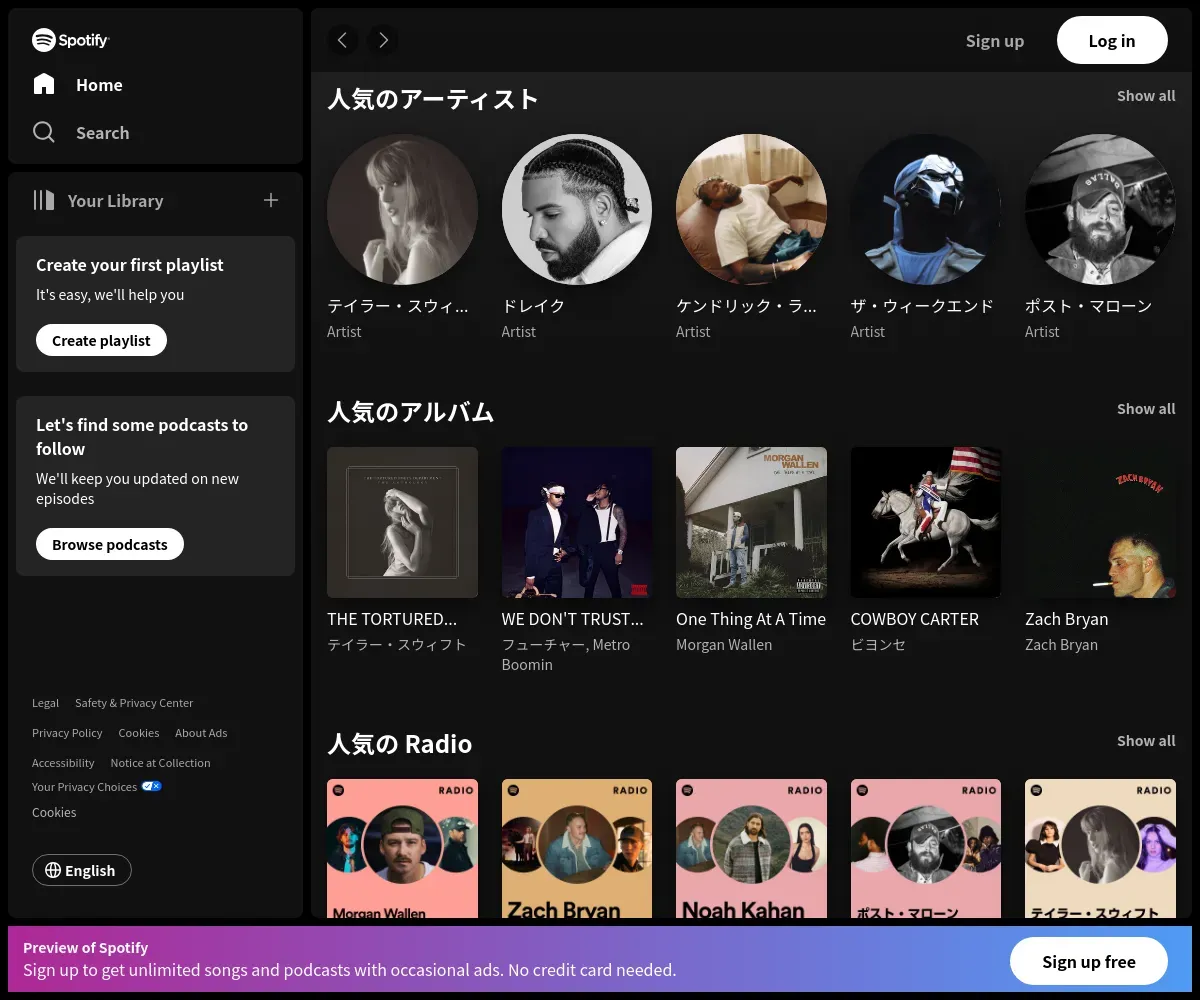Click the Log in button
This screenshot has height=1000, width=1200.
[1112, 40]
